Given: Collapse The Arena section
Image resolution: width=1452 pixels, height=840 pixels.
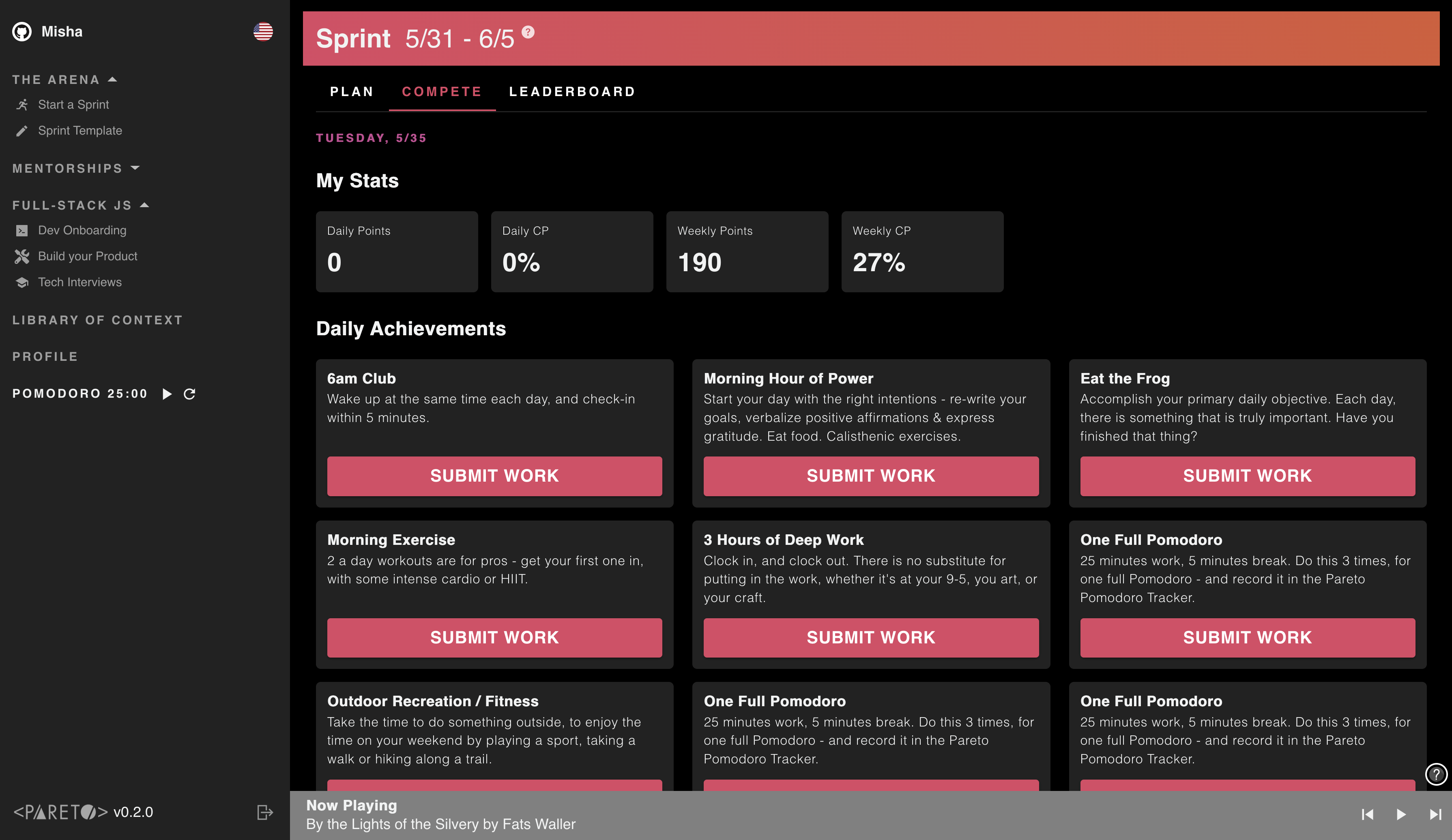Looking at the screenshot, I should click(x=113, y=79).
